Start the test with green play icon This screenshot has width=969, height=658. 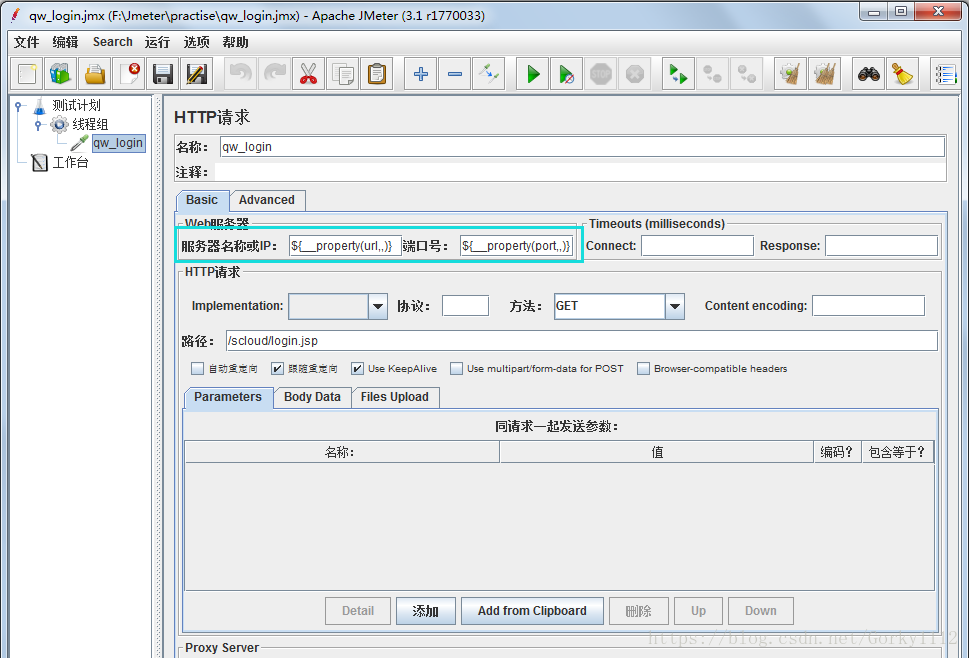pos(533,75)
